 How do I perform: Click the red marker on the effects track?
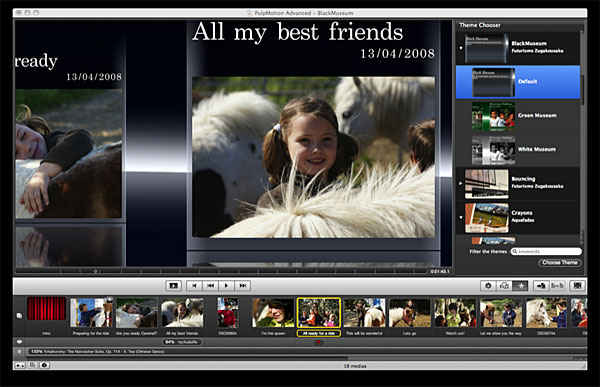(318, 342)
